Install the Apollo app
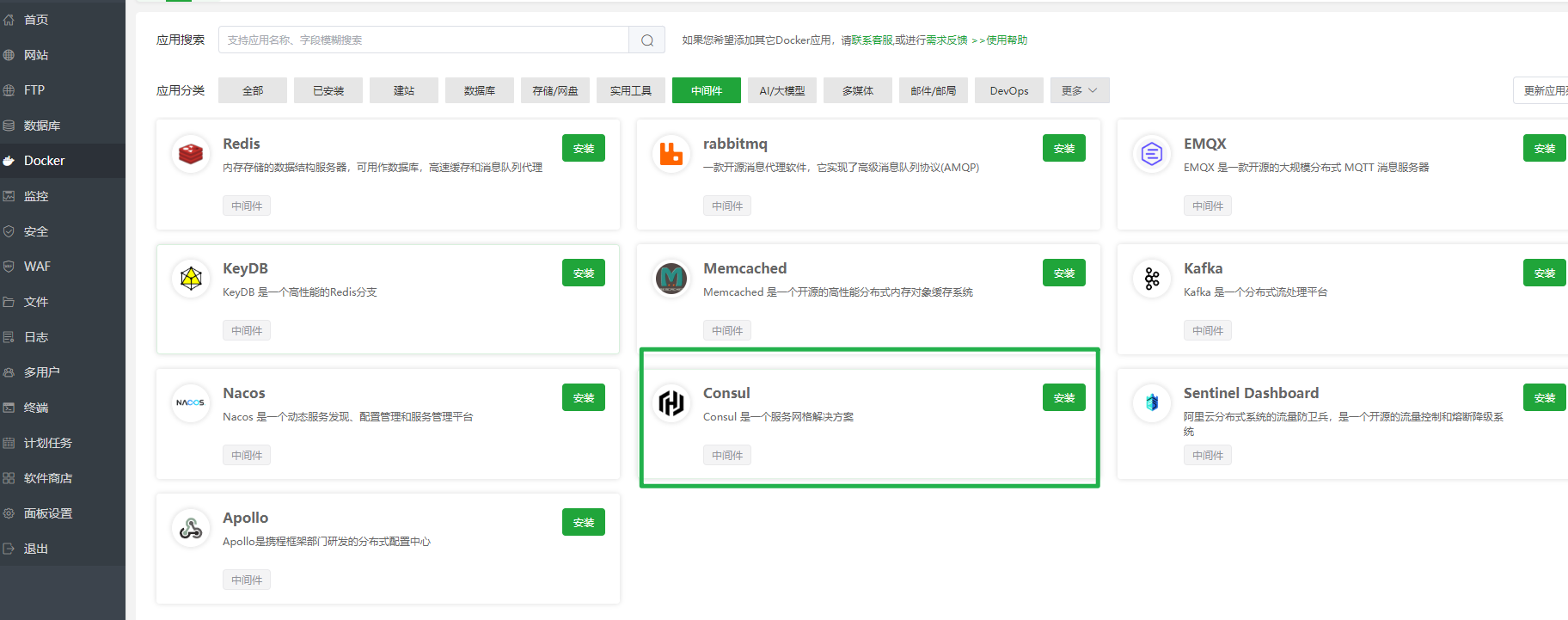The height and width of the screenshot is (620, 1568). point(584,522)
